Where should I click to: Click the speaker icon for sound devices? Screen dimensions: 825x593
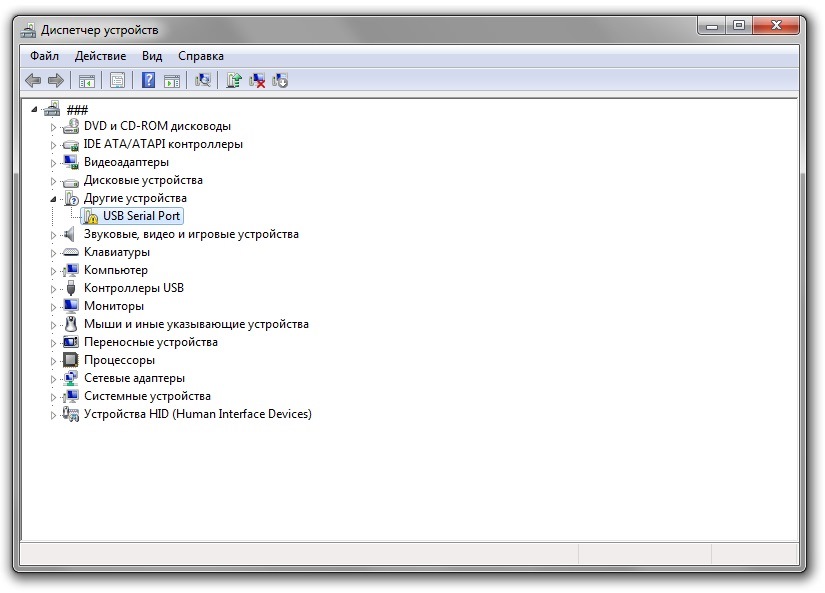point(68,234)
